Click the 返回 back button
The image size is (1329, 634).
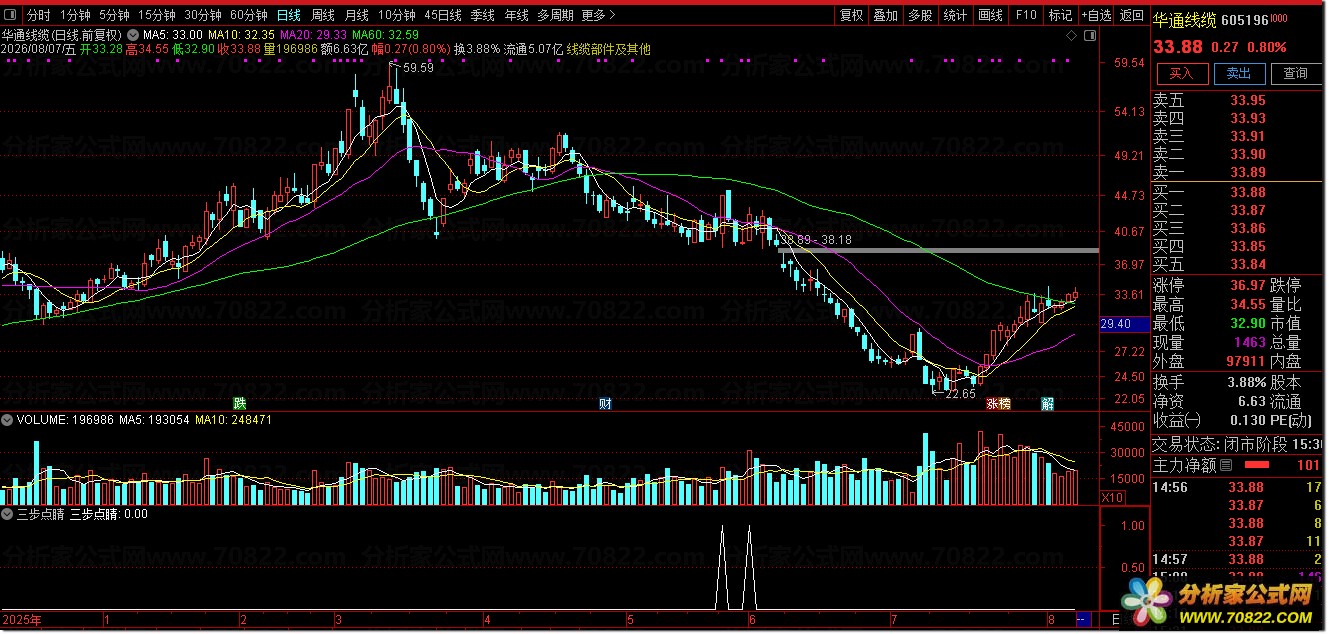click(1132, 15)
